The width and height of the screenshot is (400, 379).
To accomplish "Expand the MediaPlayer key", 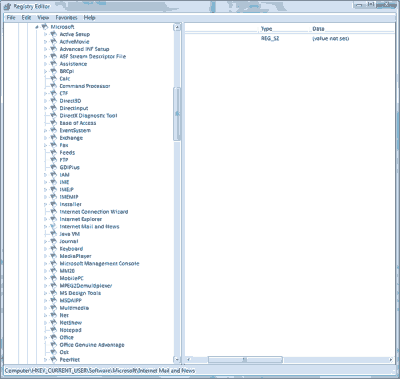I will (46, 256).
